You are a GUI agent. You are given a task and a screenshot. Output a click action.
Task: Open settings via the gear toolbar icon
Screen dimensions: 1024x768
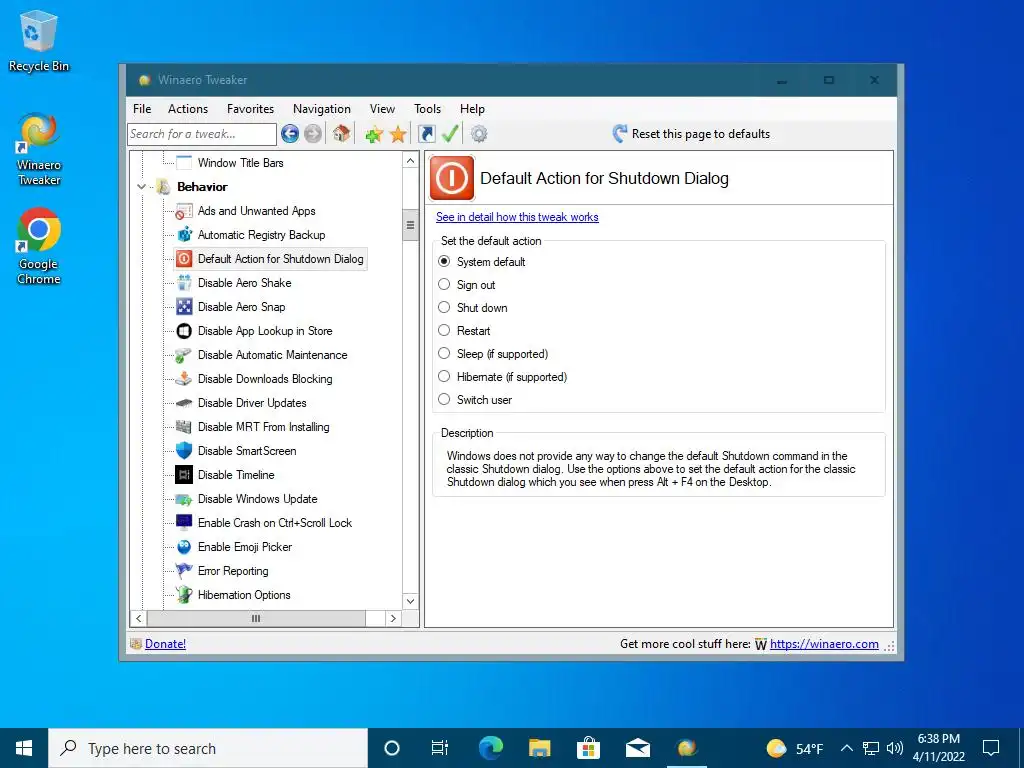point(479,134)
